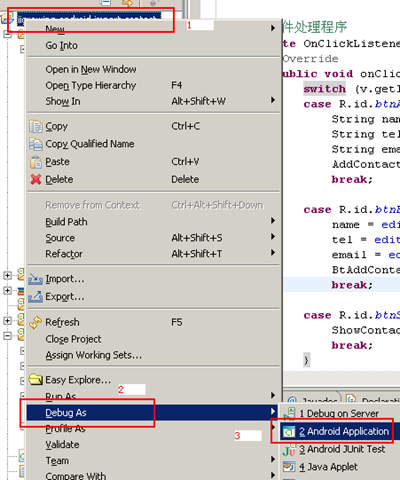Click the Java Applet icon
The width and height of the screenshot is (400, 480).
click(x=289, y=467)
